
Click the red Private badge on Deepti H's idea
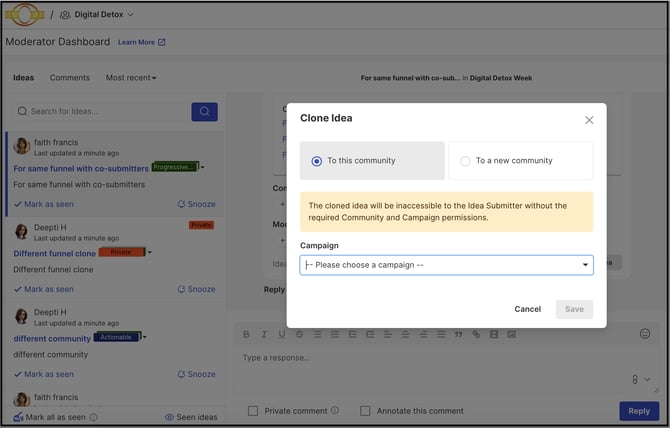pos(201,225)
